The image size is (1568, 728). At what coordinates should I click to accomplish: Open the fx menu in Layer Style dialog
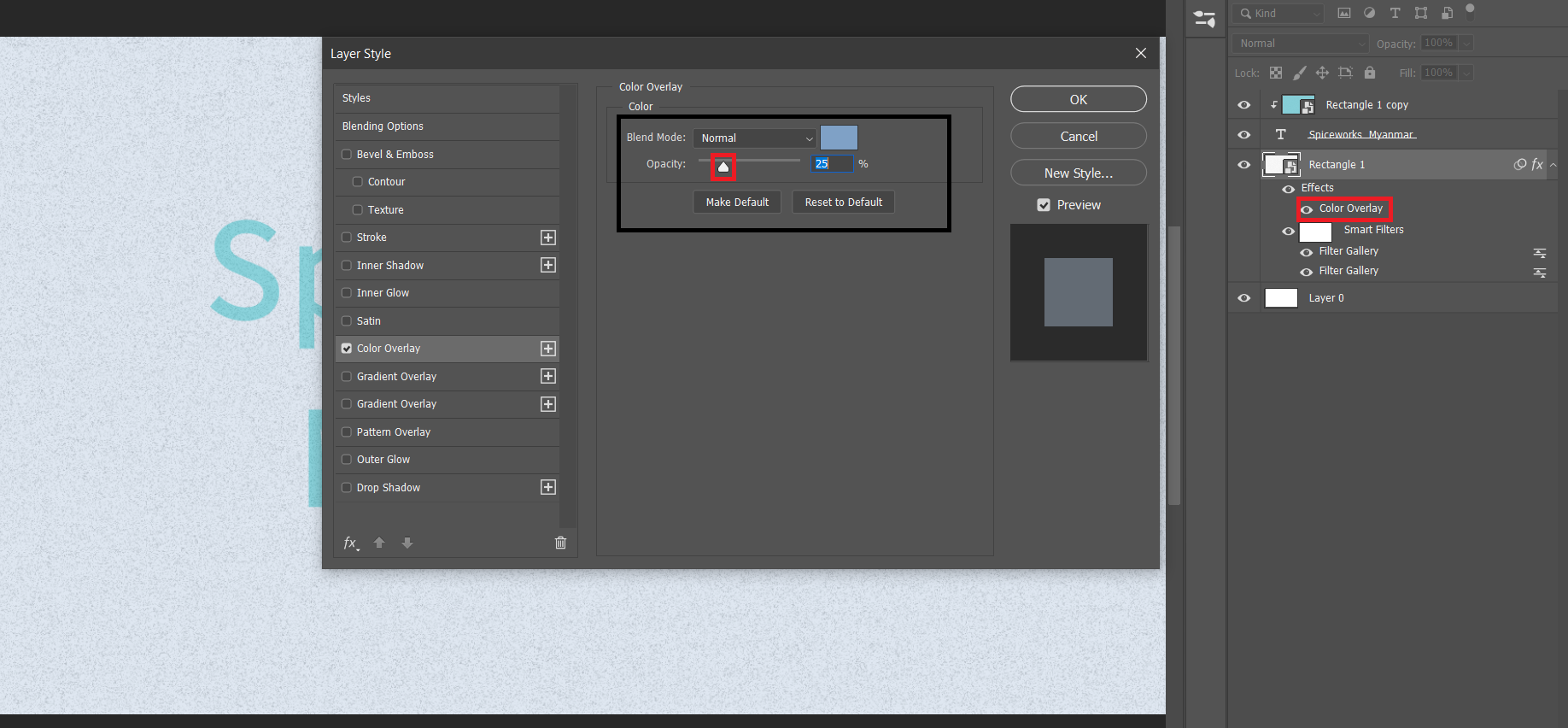pyautogui.click(x=351, y=543)
